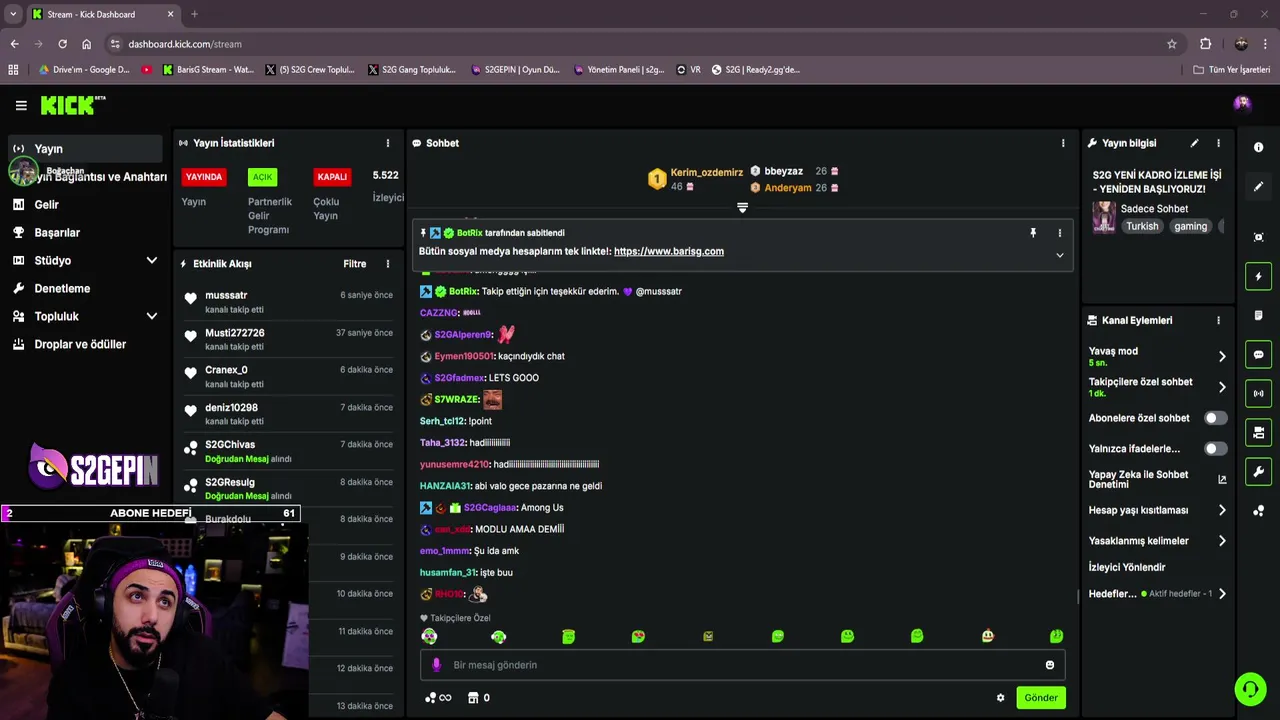Click the pencil icon in right sidebar
The height and width of the screenshot is (720, 1280).
point(1258,186)
